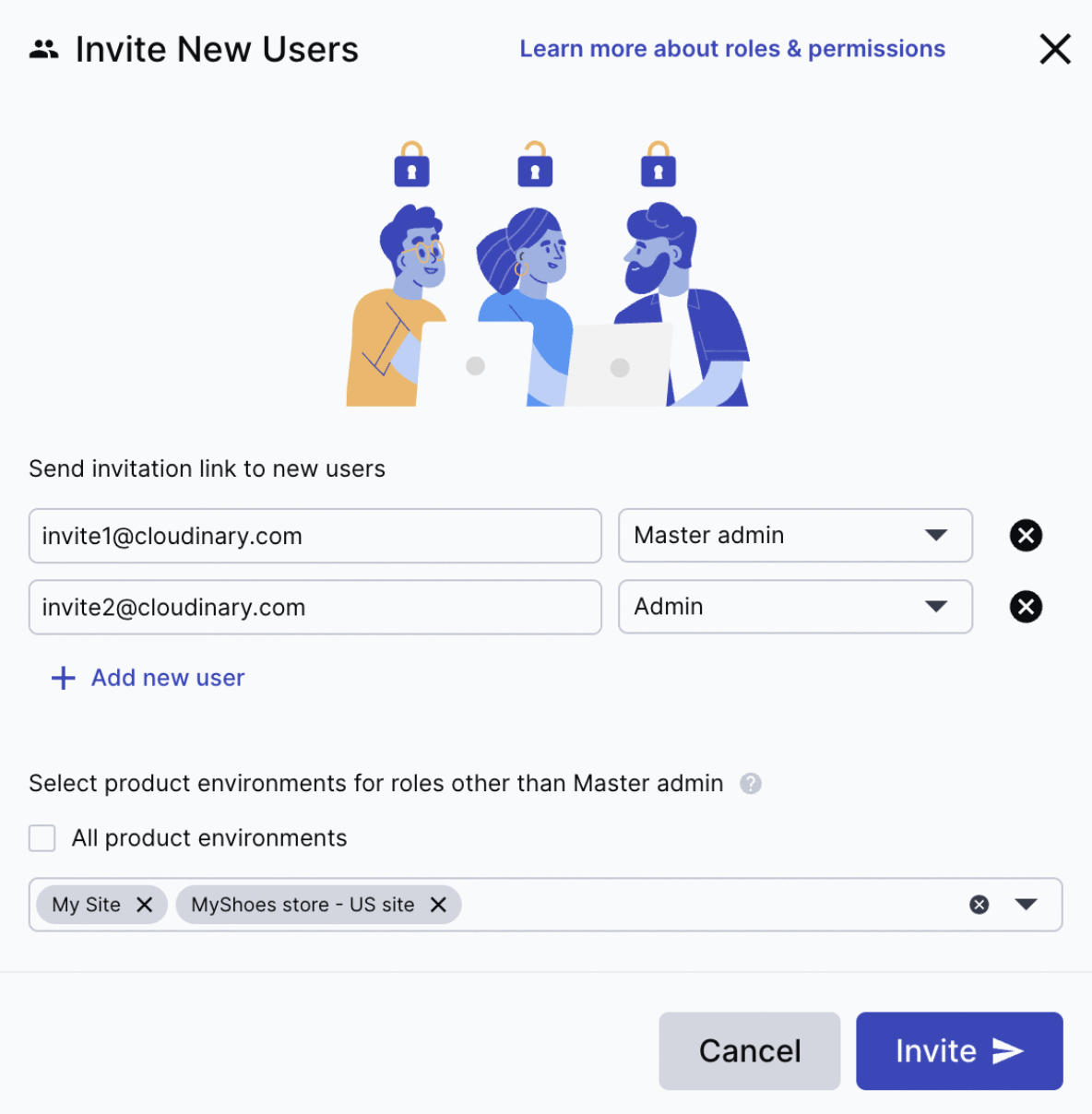Remove the My Site environment chip
Viewport: 1092px width, 1114px height.
tap(145, 905)
